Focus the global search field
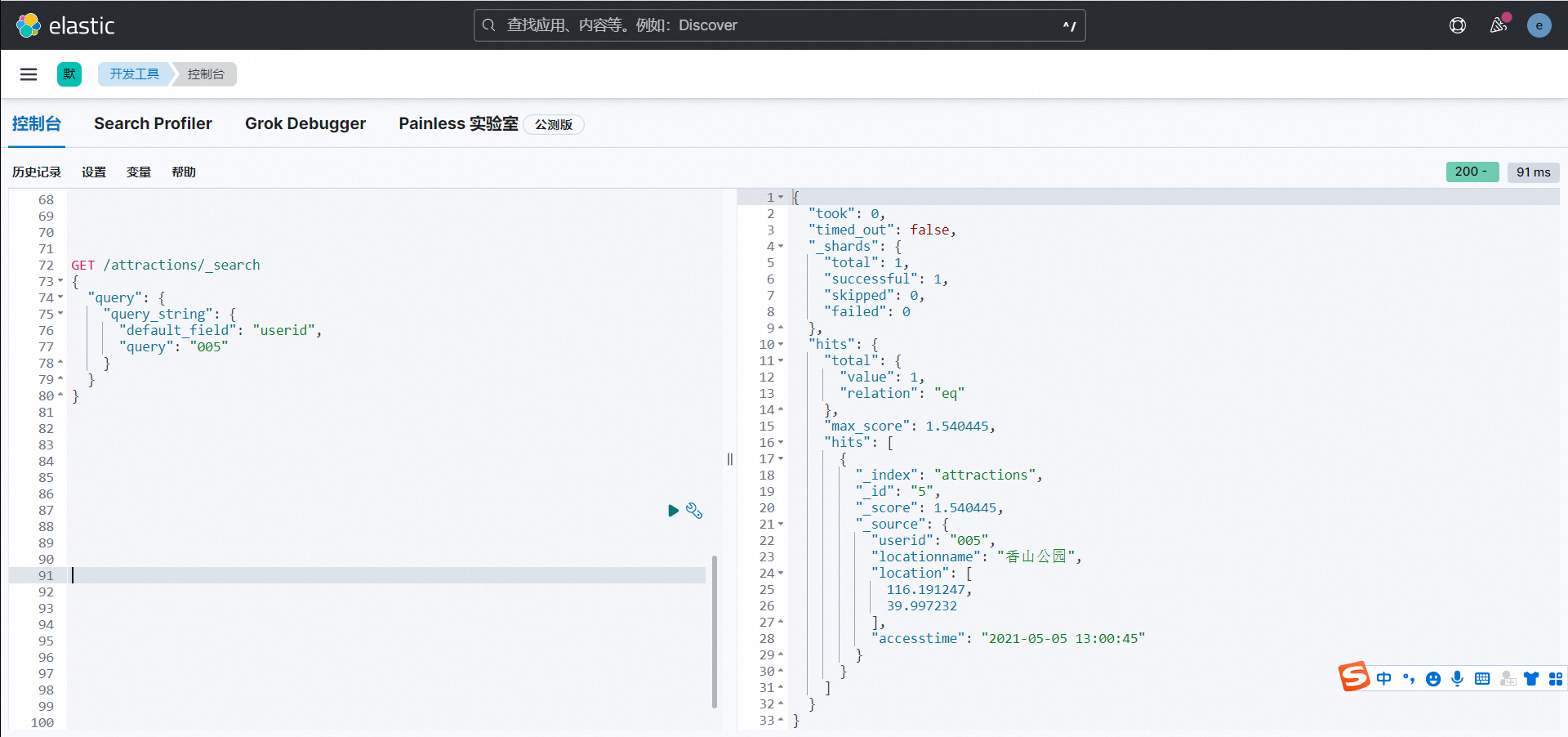Viewport: 1568px width, 737px height. [x=780, y=25]
